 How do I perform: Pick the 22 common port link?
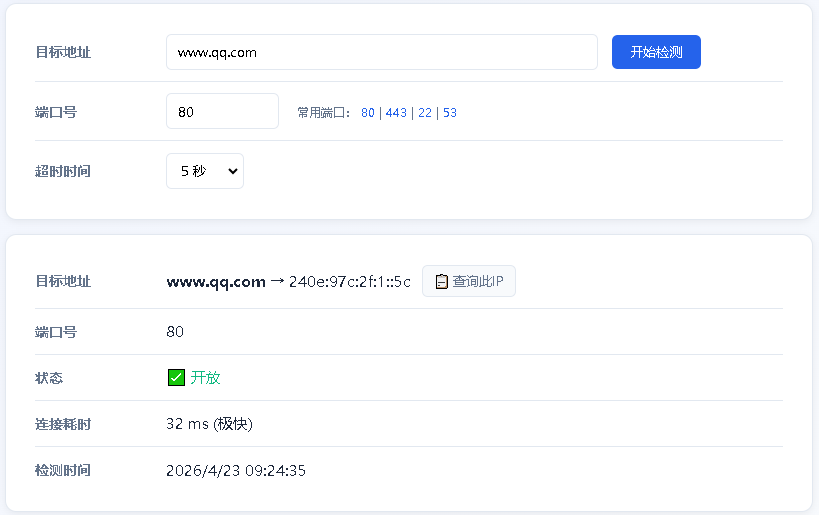tap(425, 113)
